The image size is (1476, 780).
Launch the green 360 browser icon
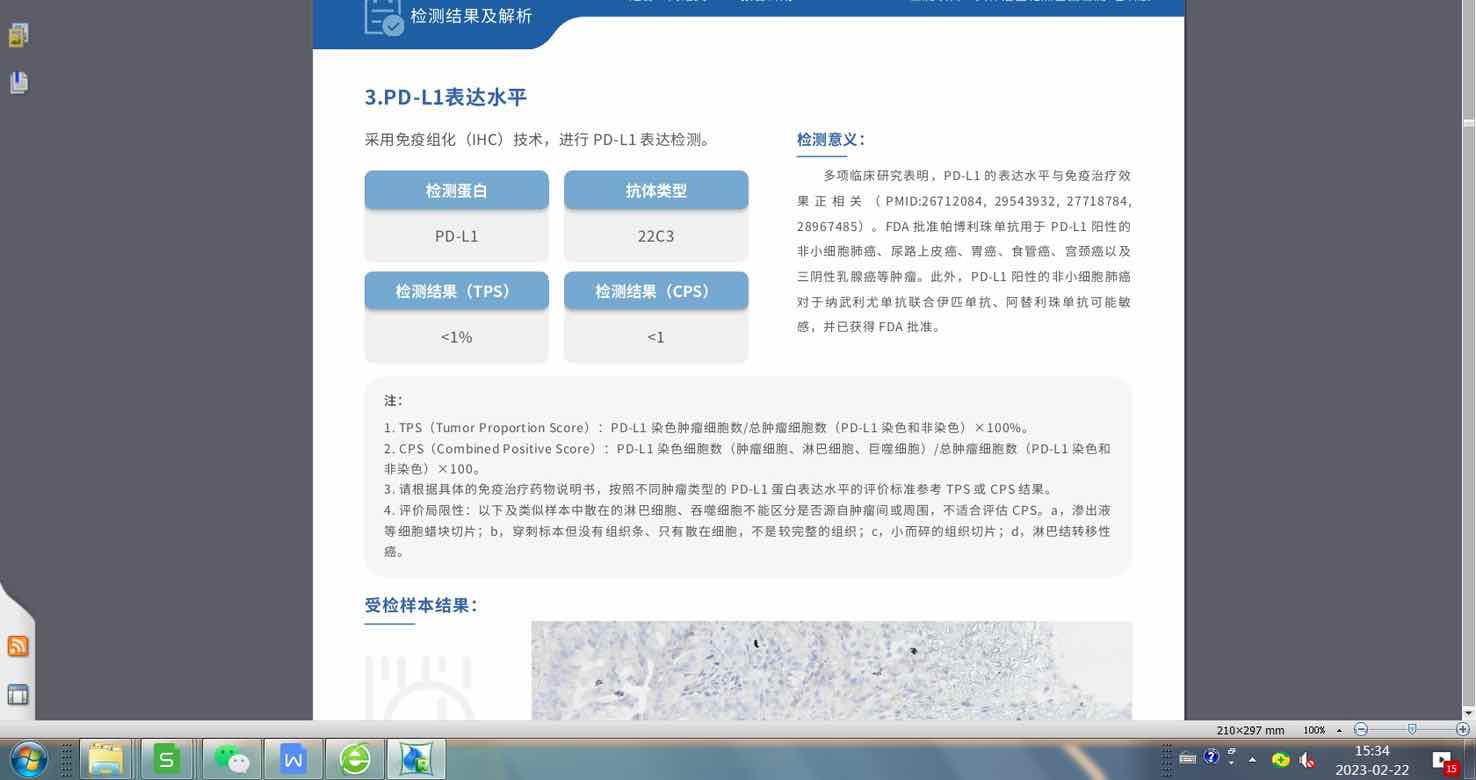pos(355,760)
